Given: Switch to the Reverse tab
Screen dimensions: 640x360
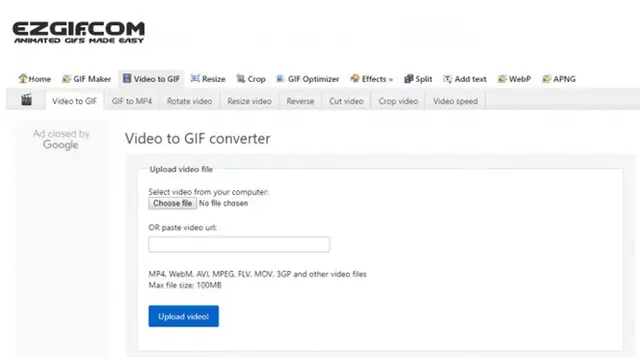Looking at the screenshot, I should (x=300, y=101).
